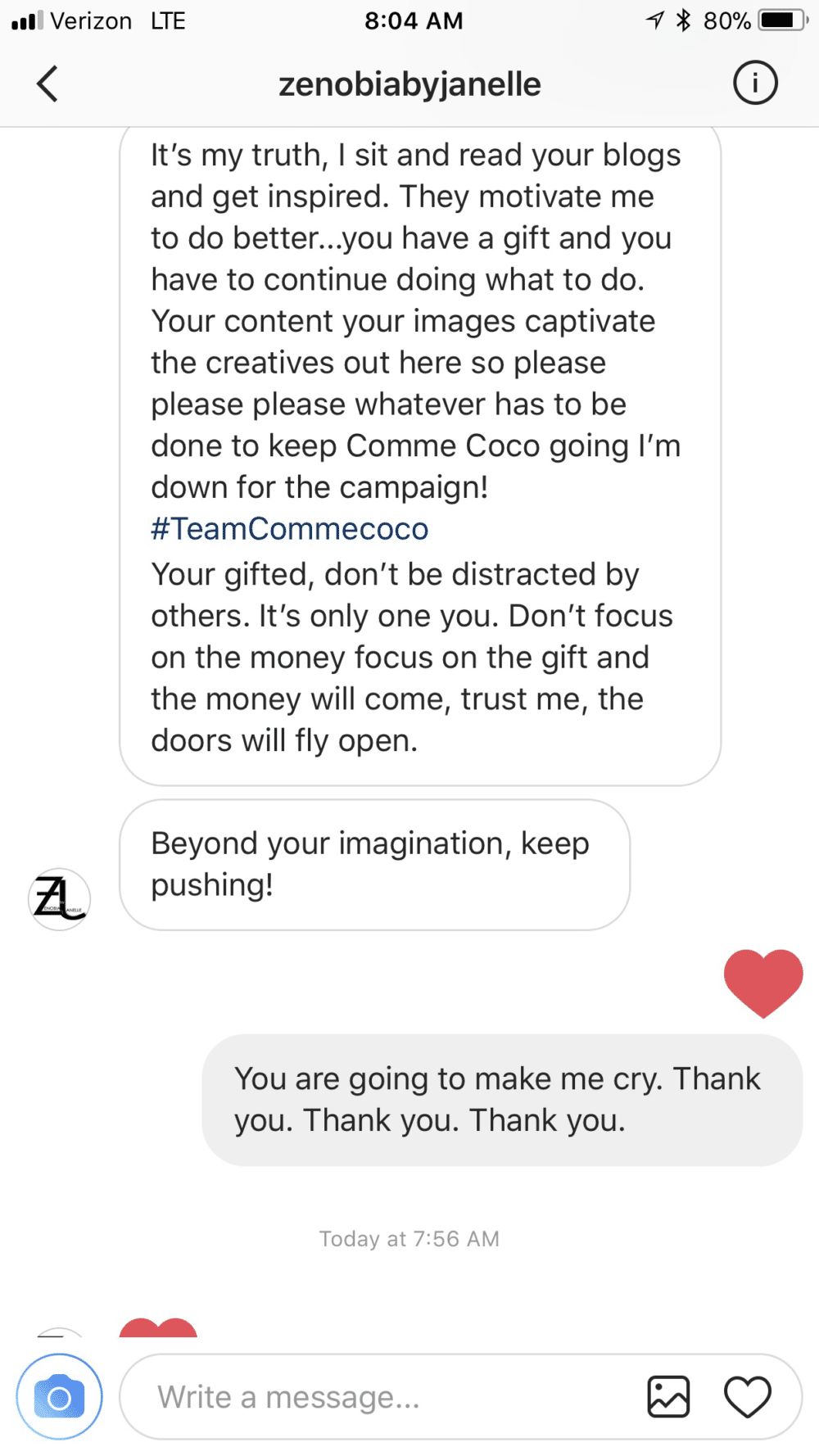Tap the location arrow status icon
Image resolution: width=819 pixels, height=1456 pixels.
(x=654, y=20)
